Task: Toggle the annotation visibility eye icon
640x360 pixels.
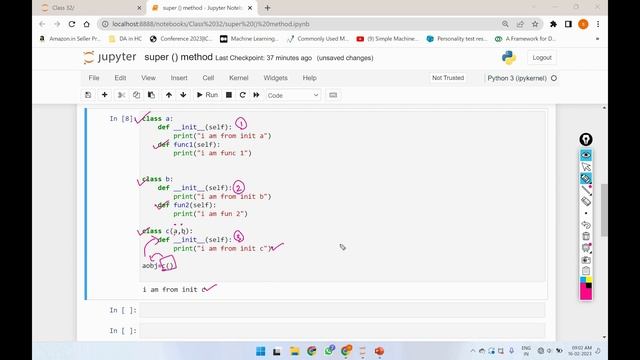Action: click(x=586, y=155)
